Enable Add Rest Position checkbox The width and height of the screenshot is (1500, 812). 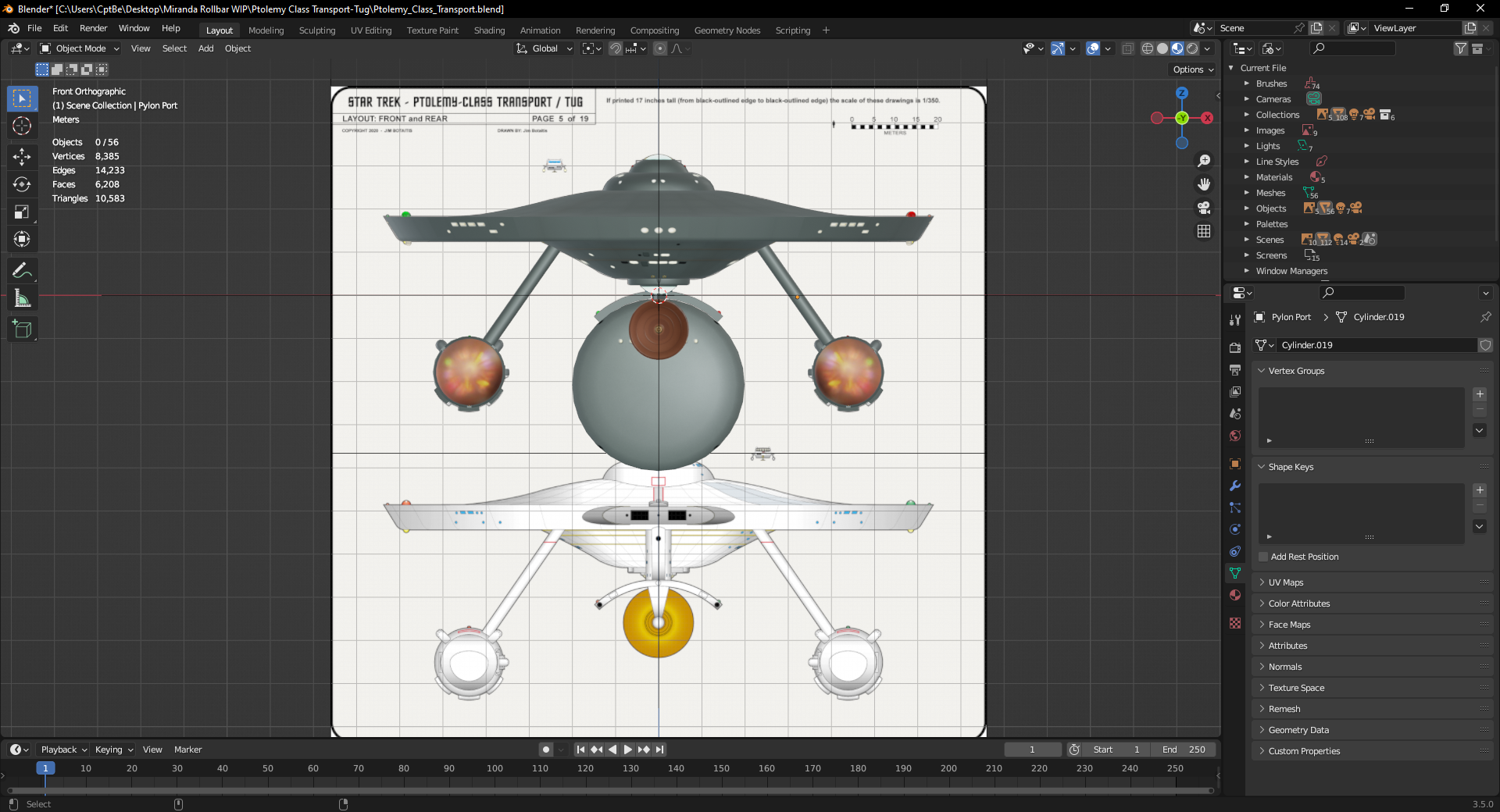pyautogui.click(x=1263, y=557)
